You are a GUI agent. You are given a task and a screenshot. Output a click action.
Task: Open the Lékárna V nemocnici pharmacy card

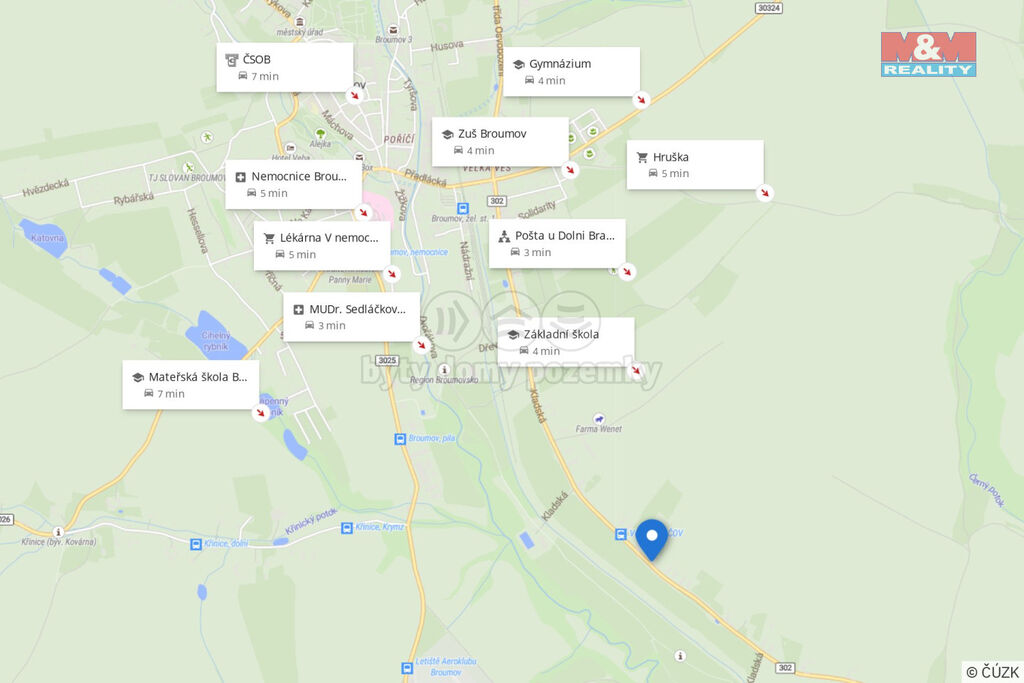[x=323, y=246]
